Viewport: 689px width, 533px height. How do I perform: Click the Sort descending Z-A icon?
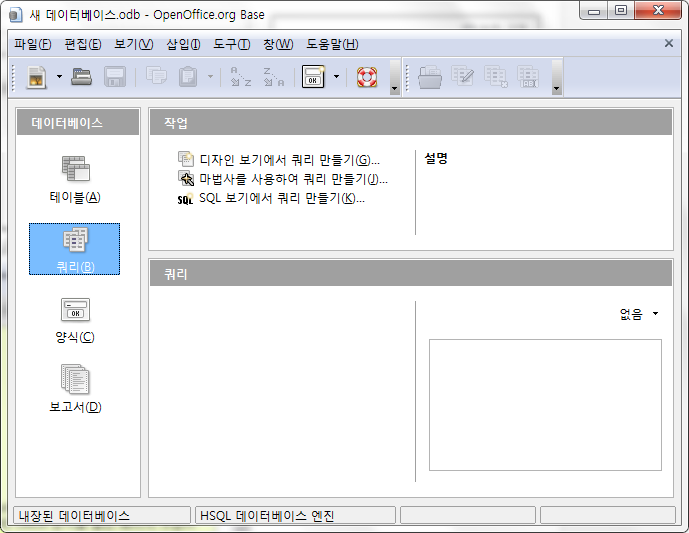(273, 77)
